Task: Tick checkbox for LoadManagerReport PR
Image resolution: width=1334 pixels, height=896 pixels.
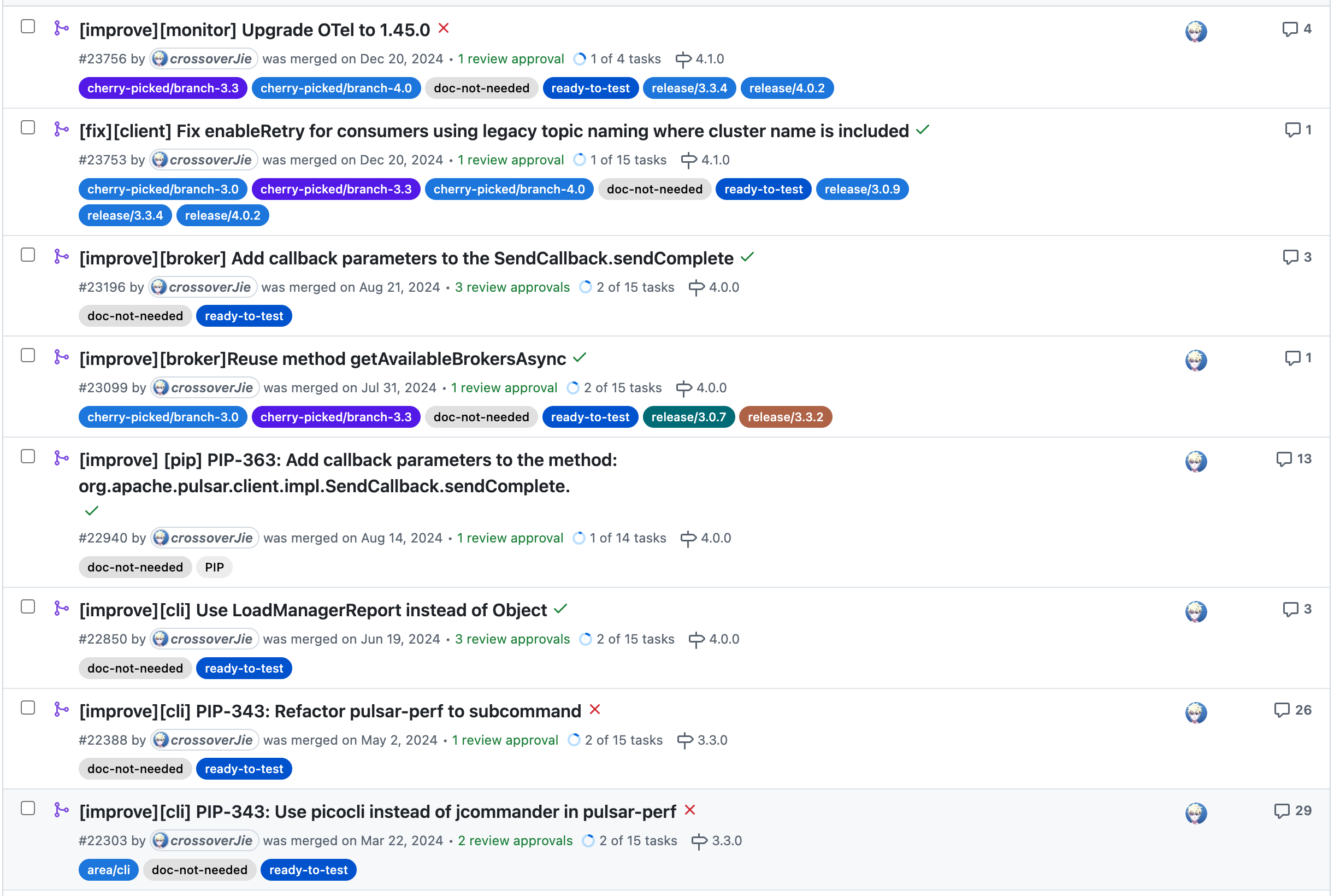Action: pyautogui.click(x=28, y=608)
